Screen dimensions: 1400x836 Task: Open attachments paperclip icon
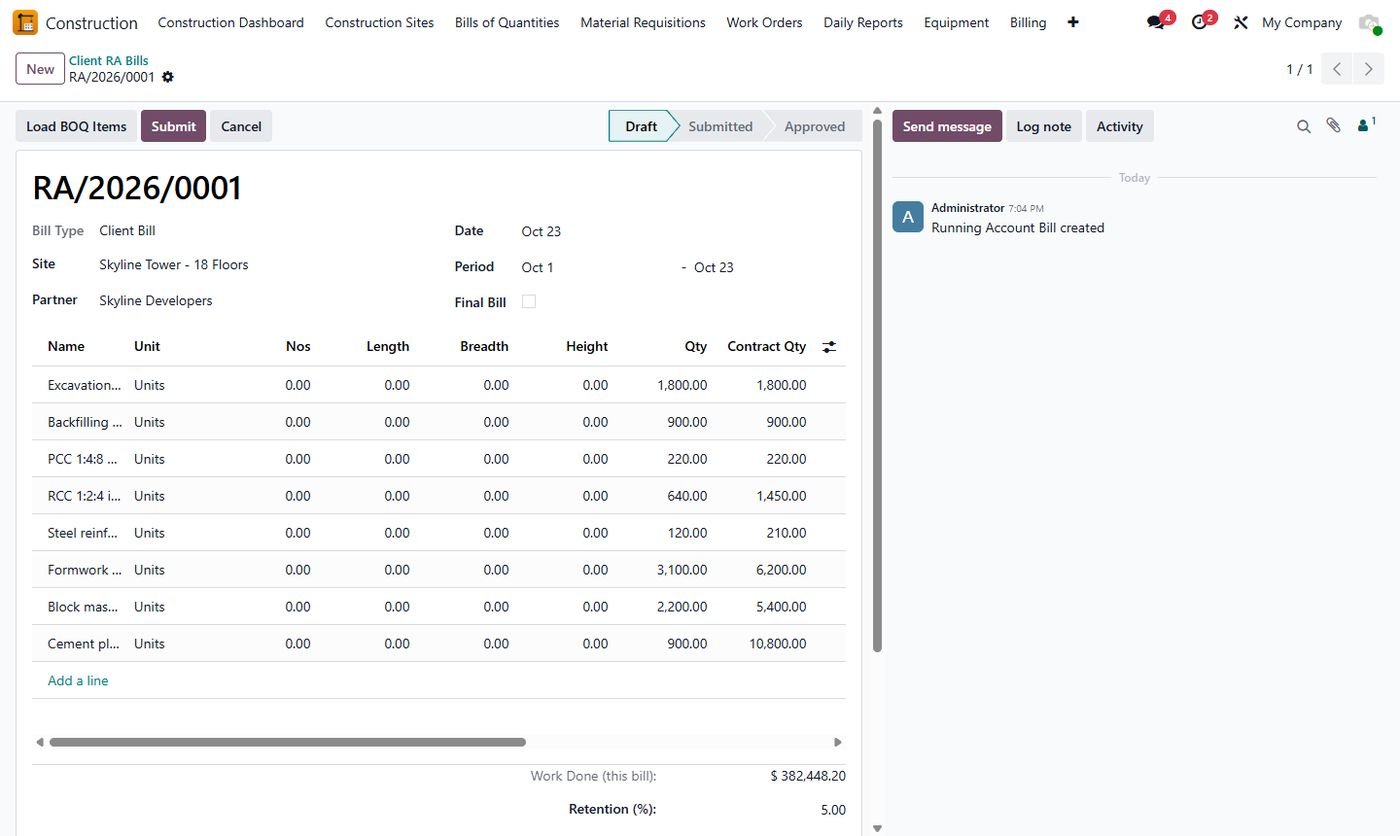[x=1333, y=126]
